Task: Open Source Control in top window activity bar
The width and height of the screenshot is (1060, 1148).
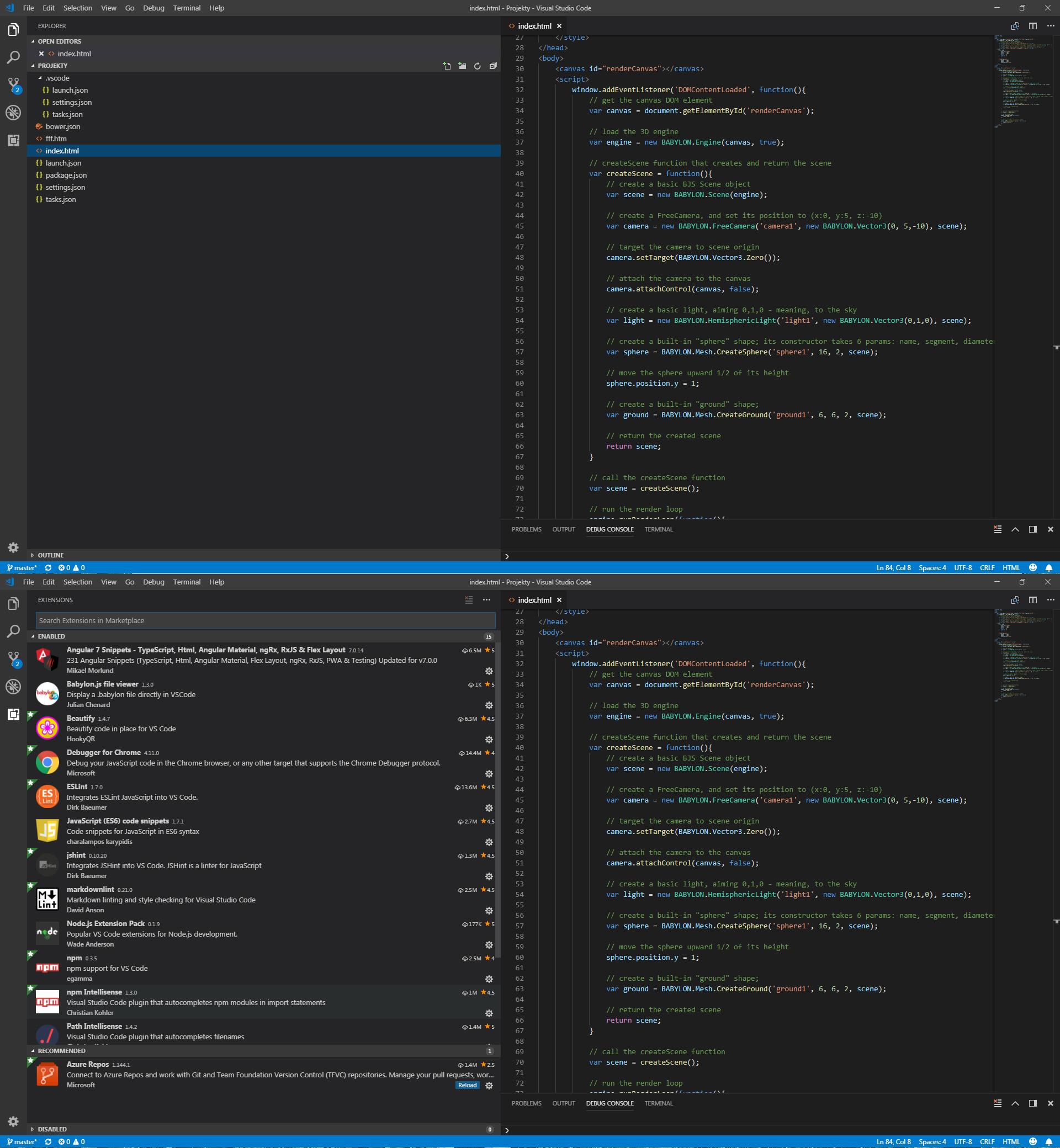Action: click(13, 85)
